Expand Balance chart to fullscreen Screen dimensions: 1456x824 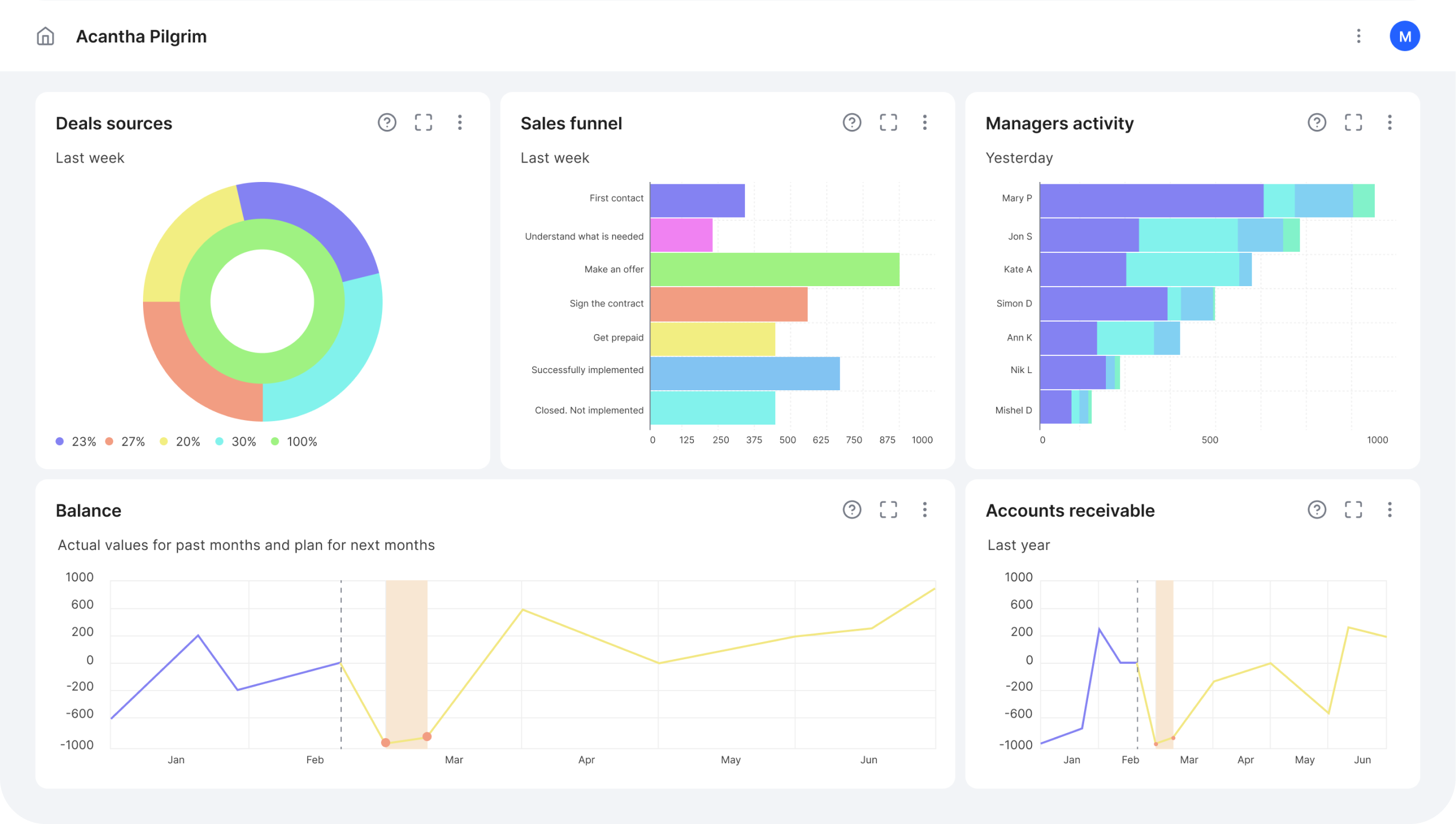[x=888, y=510]
